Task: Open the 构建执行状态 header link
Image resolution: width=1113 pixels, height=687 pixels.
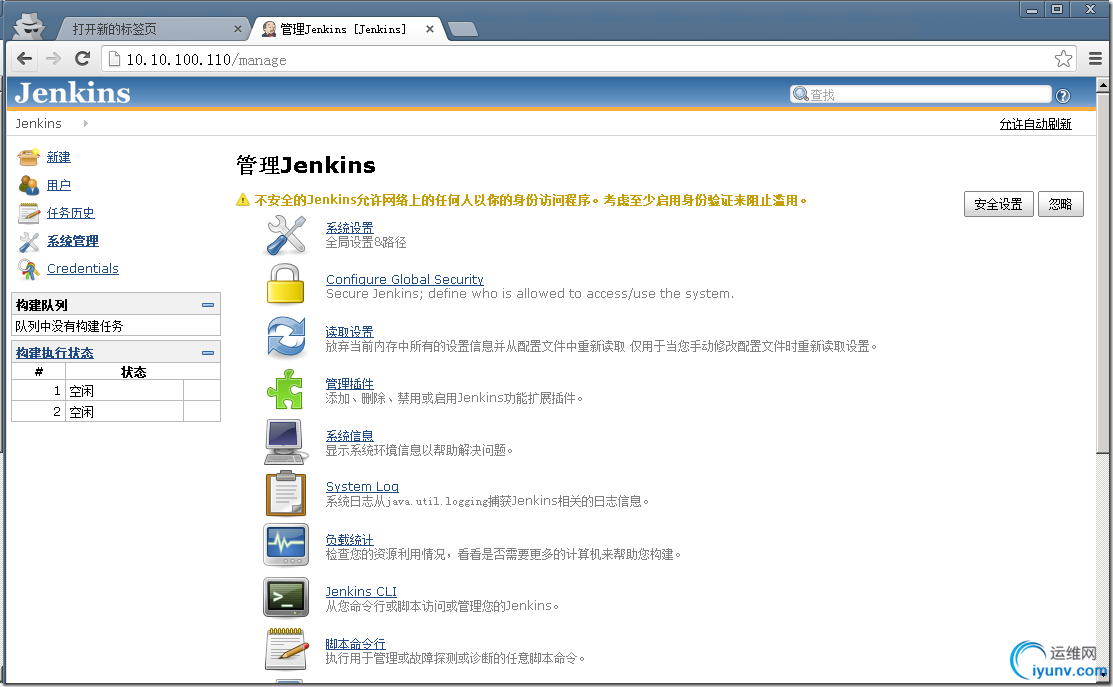Action: (x=55, y=353)
